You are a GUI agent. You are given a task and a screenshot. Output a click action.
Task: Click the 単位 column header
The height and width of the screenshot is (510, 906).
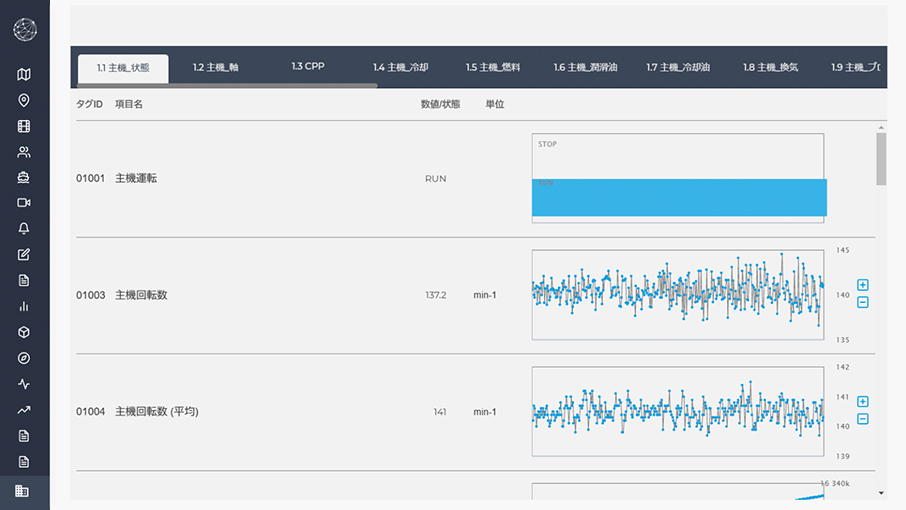click(495, 105)
